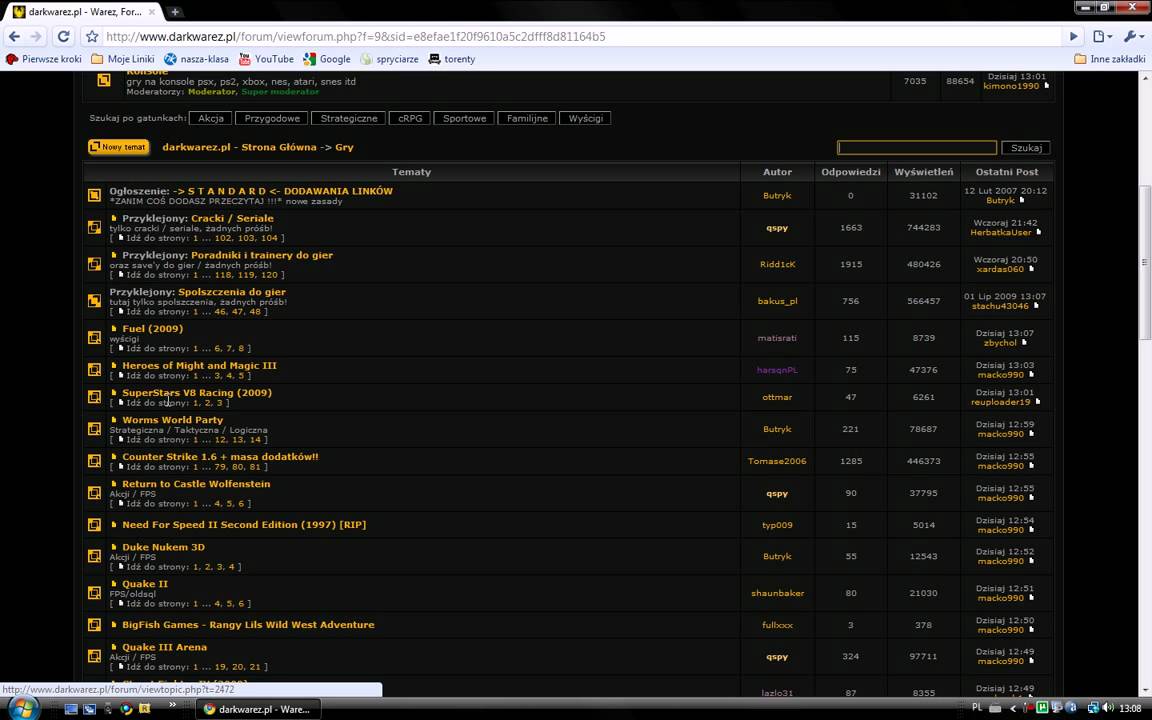Filter games by Familijne genre

527,118
